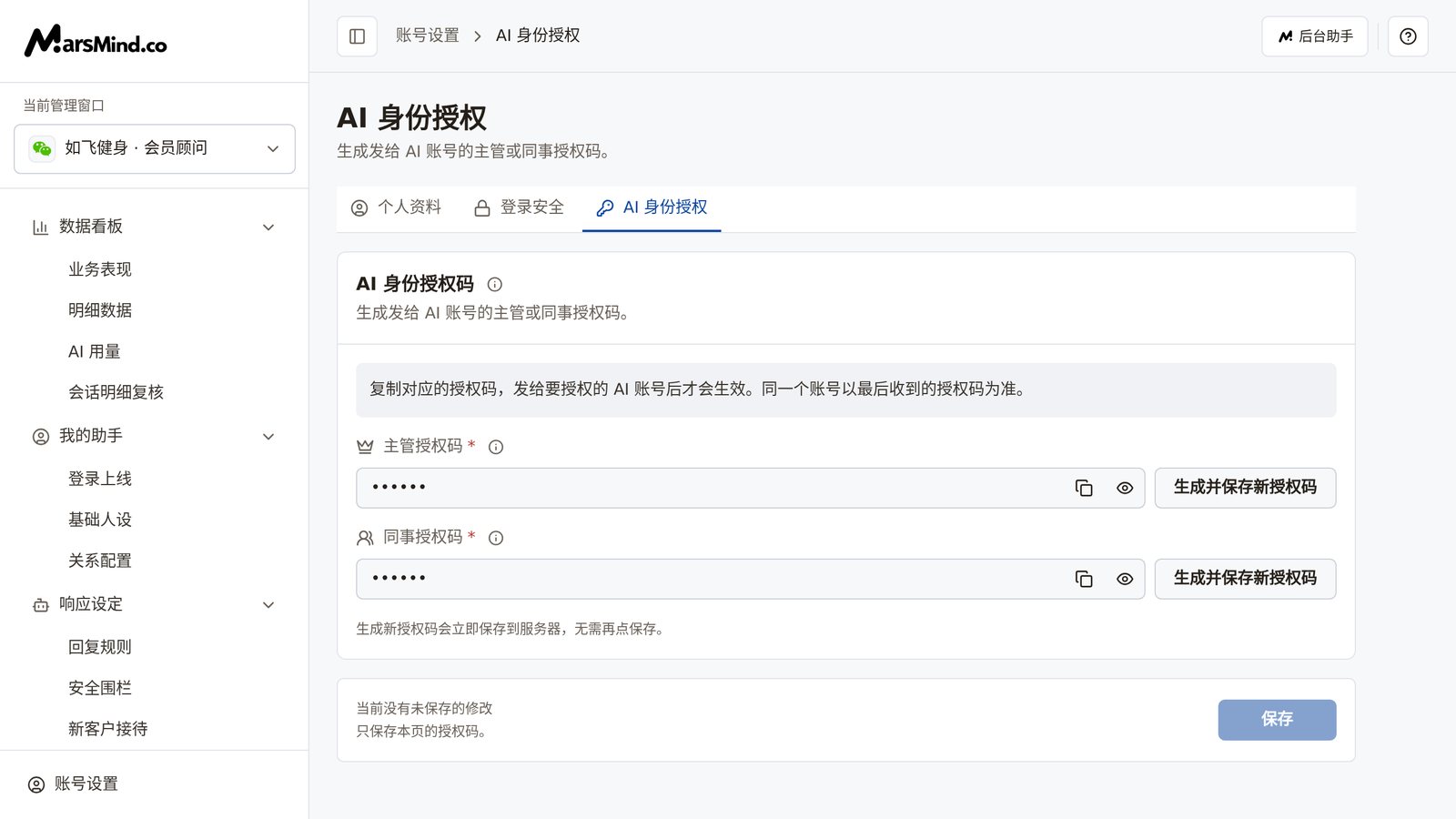Click the 我的助手 smiley icon
The image size is (1456, 819).
pos(41,437)
